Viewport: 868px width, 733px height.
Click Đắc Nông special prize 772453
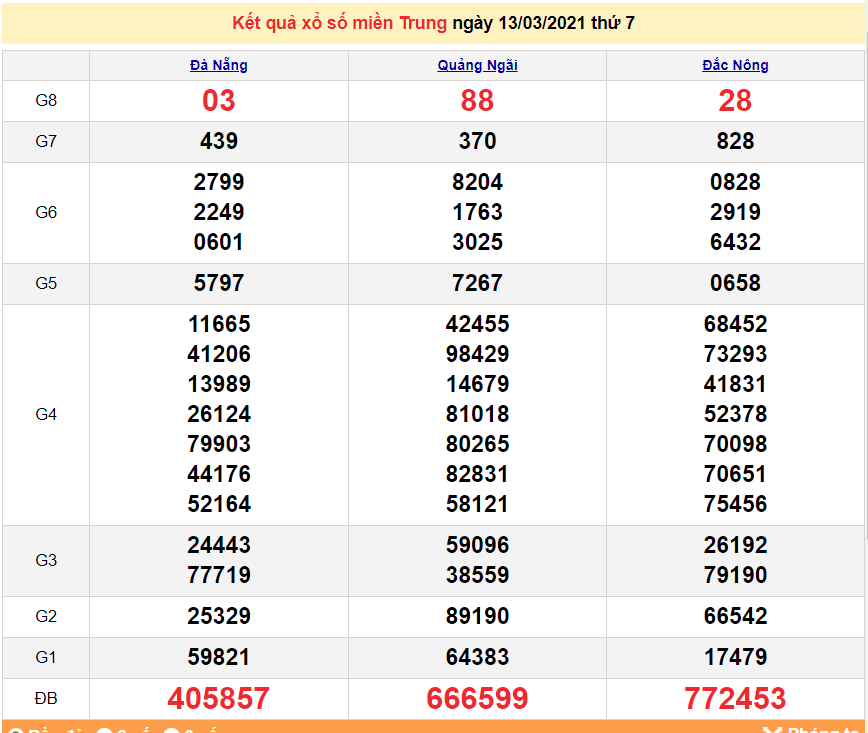[735, 698]
